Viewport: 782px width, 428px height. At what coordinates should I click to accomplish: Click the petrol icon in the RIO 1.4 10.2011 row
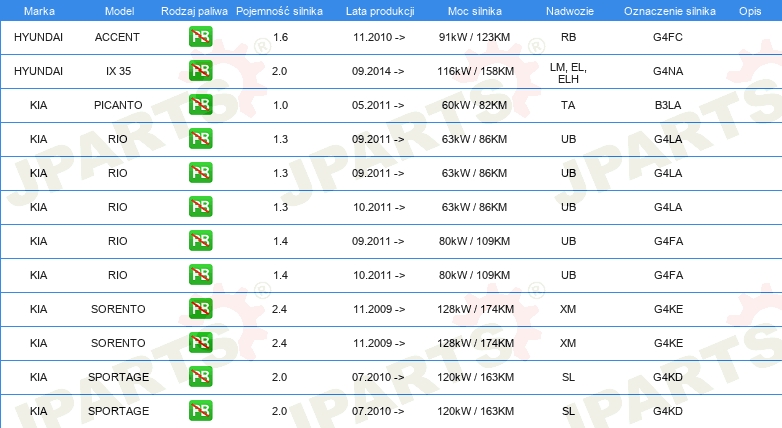pos(200,274)
